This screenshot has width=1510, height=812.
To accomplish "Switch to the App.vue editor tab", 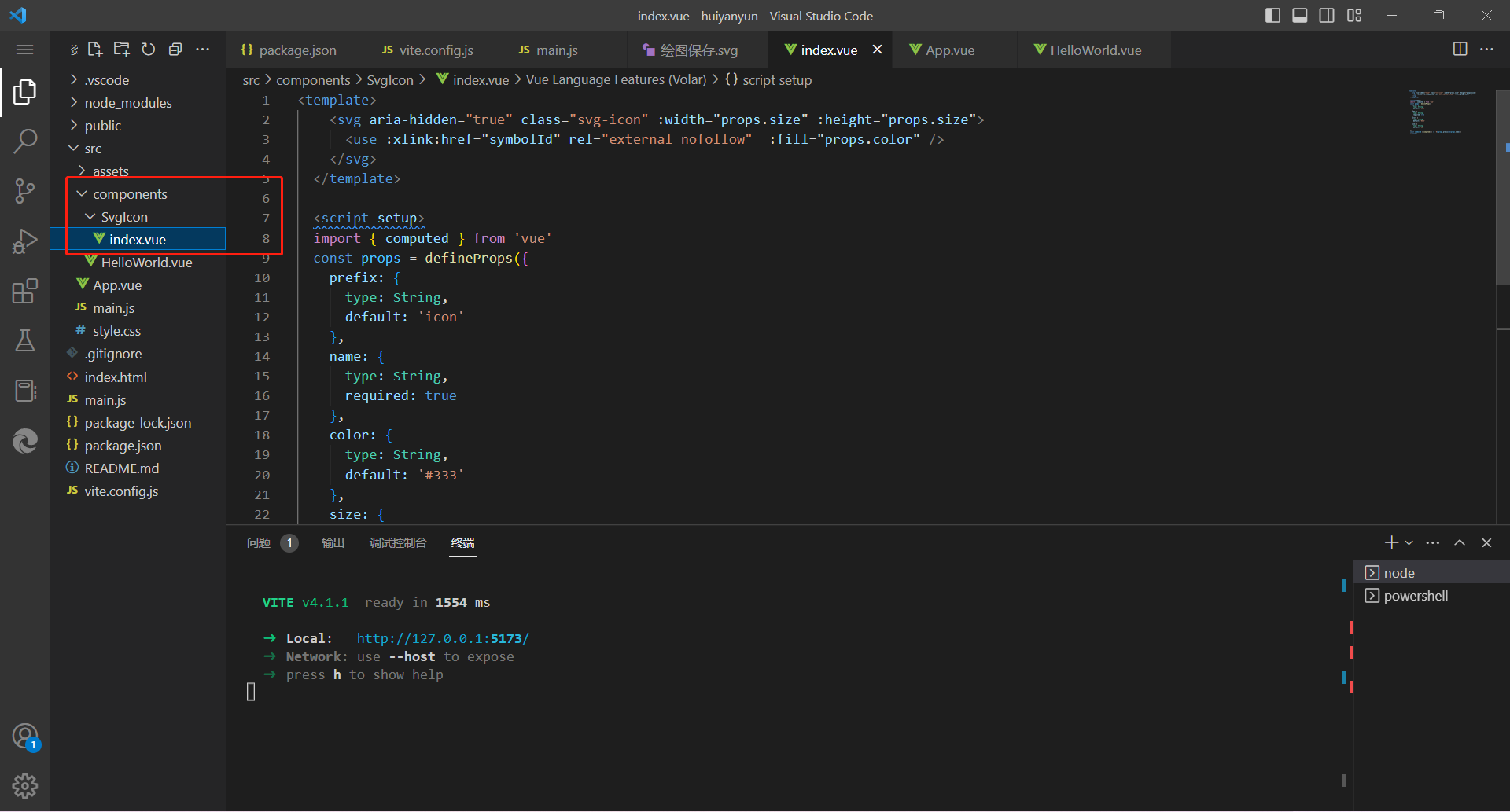I will [949, 50].
